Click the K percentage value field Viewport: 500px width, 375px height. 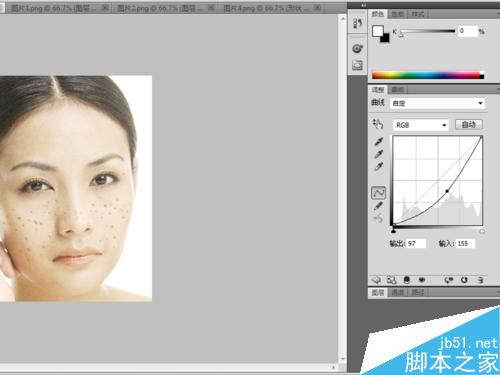468,31
